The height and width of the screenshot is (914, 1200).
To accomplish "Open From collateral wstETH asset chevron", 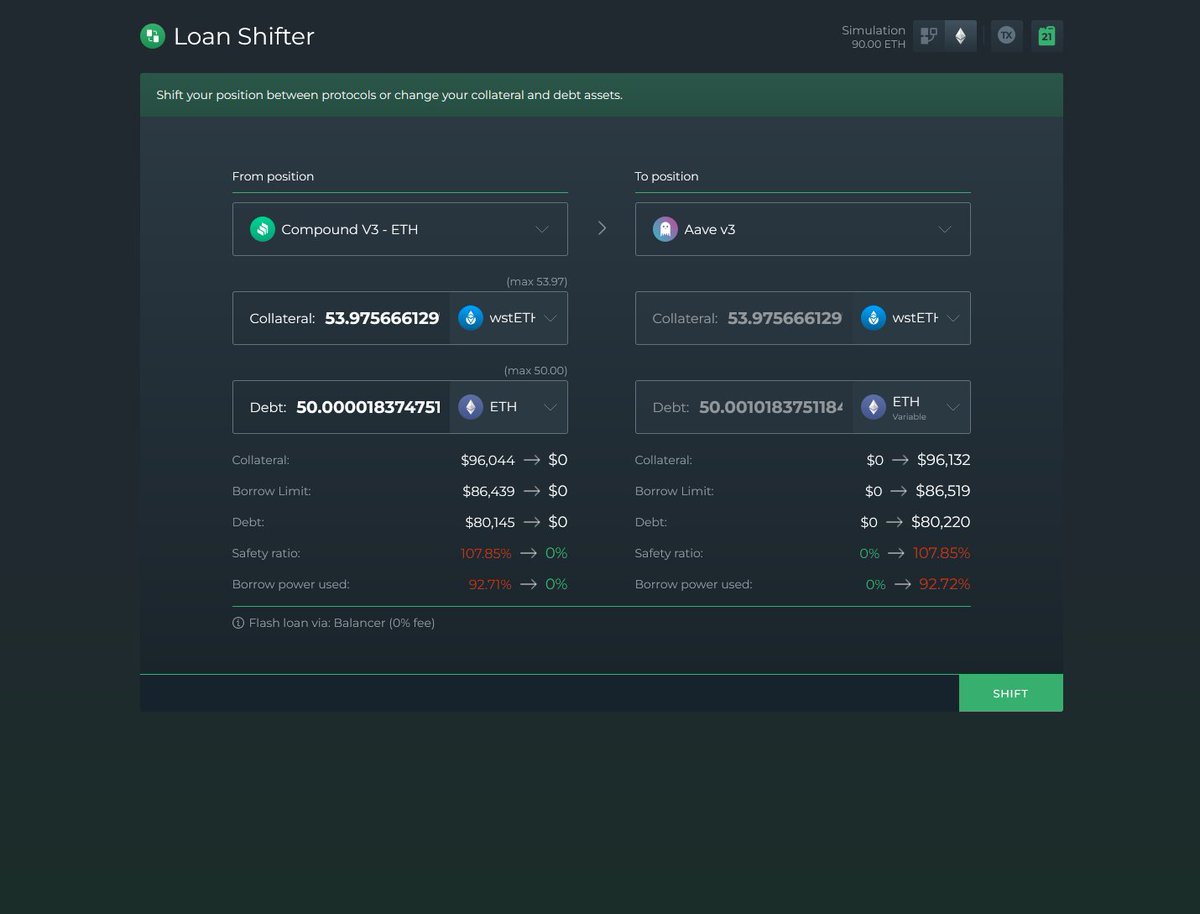I will 550,318.
